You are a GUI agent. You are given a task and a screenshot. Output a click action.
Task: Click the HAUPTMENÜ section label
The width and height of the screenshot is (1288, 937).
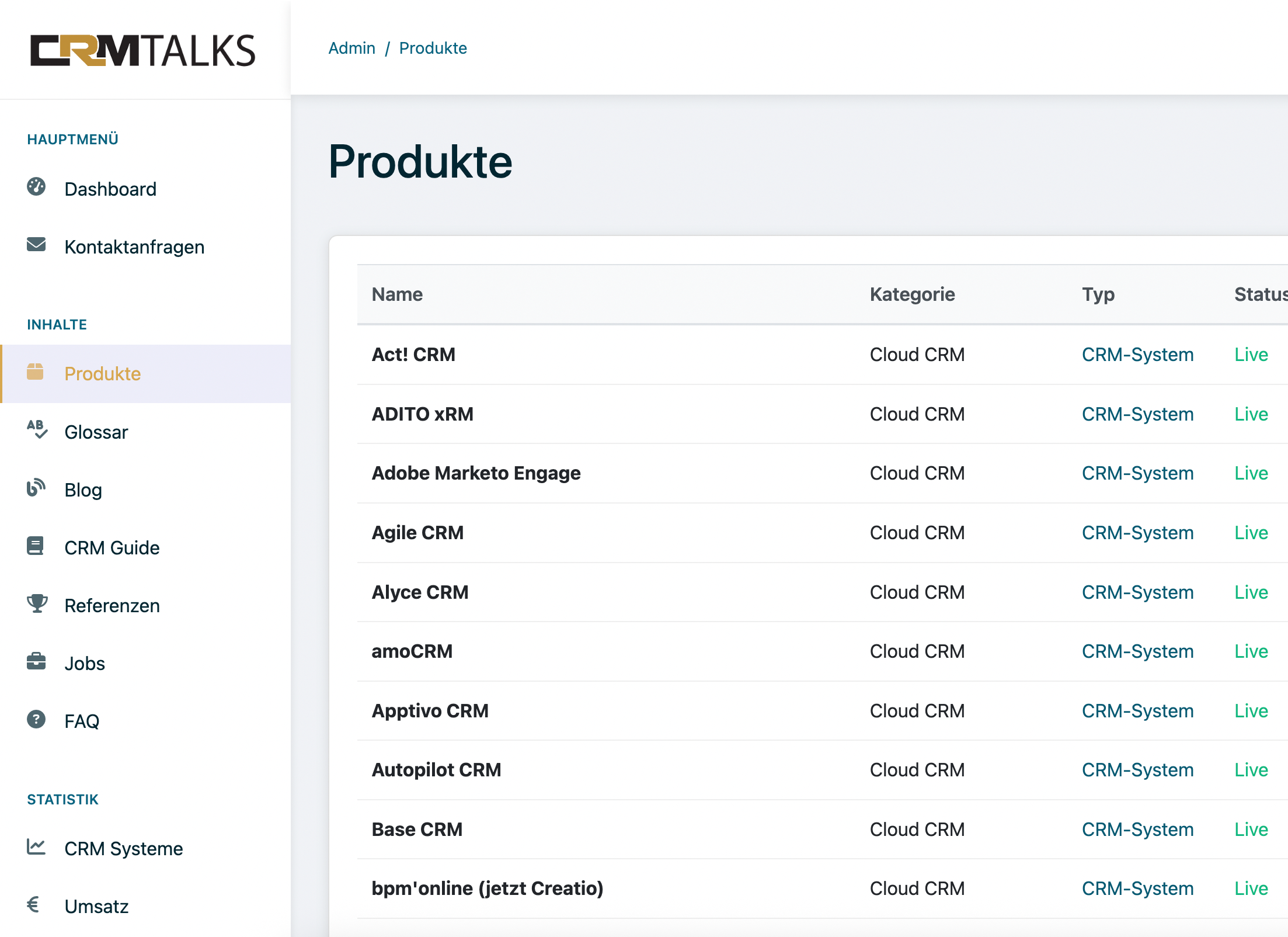click(73, 139)
